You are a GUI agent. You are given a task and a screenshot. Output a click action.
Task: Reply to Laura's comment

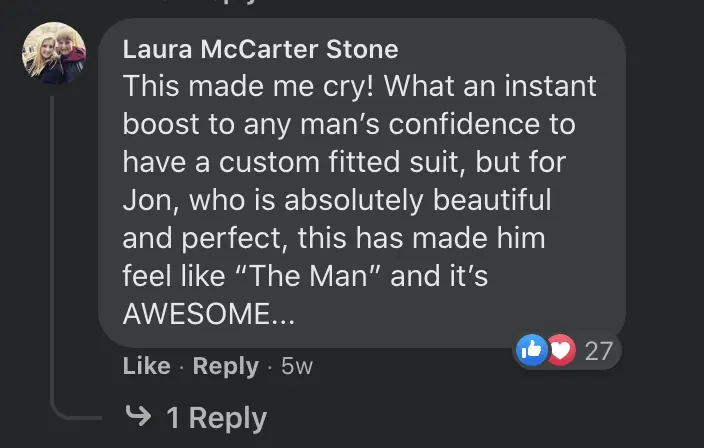(x=225, y=367)
